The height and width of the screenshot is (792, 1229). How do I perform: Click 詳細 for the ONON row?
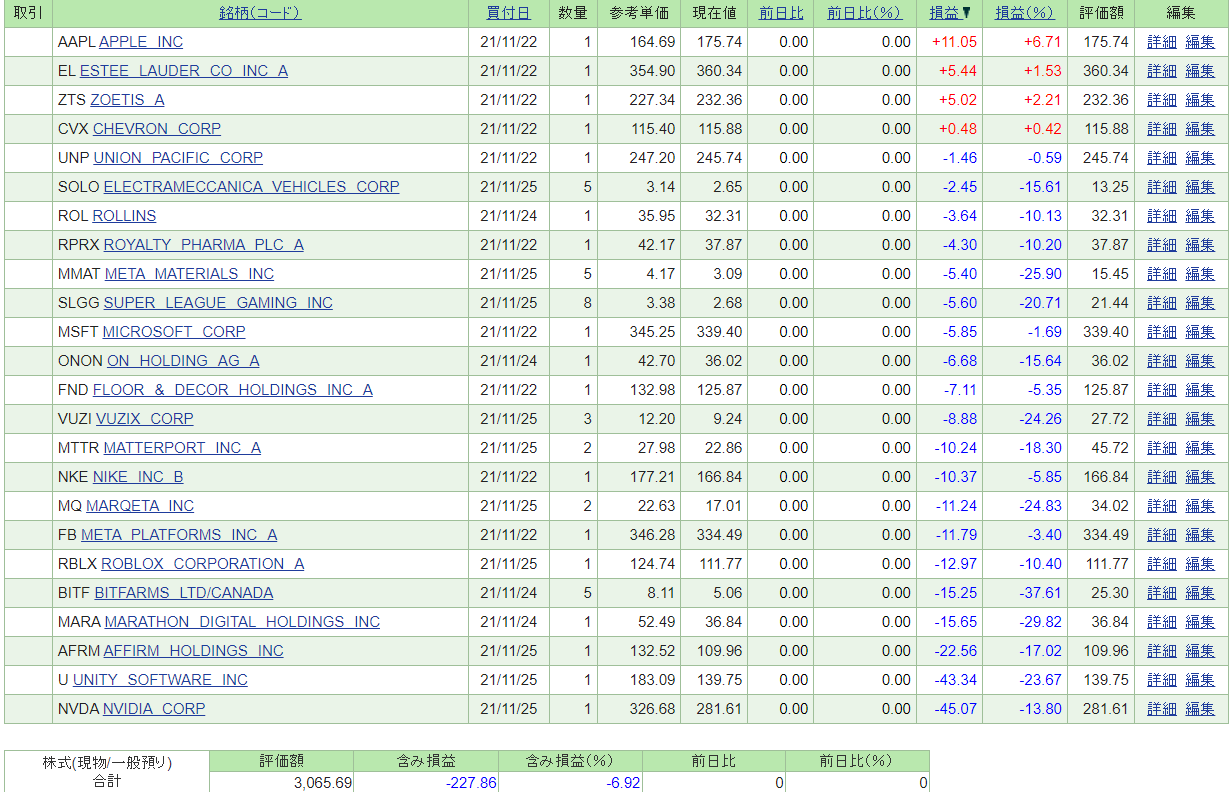click(1162, 361)
